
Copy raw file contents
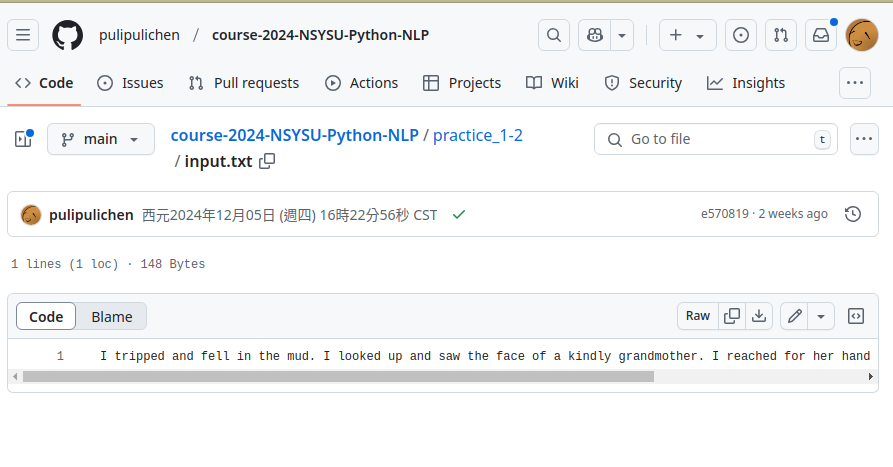click(732, 316)
